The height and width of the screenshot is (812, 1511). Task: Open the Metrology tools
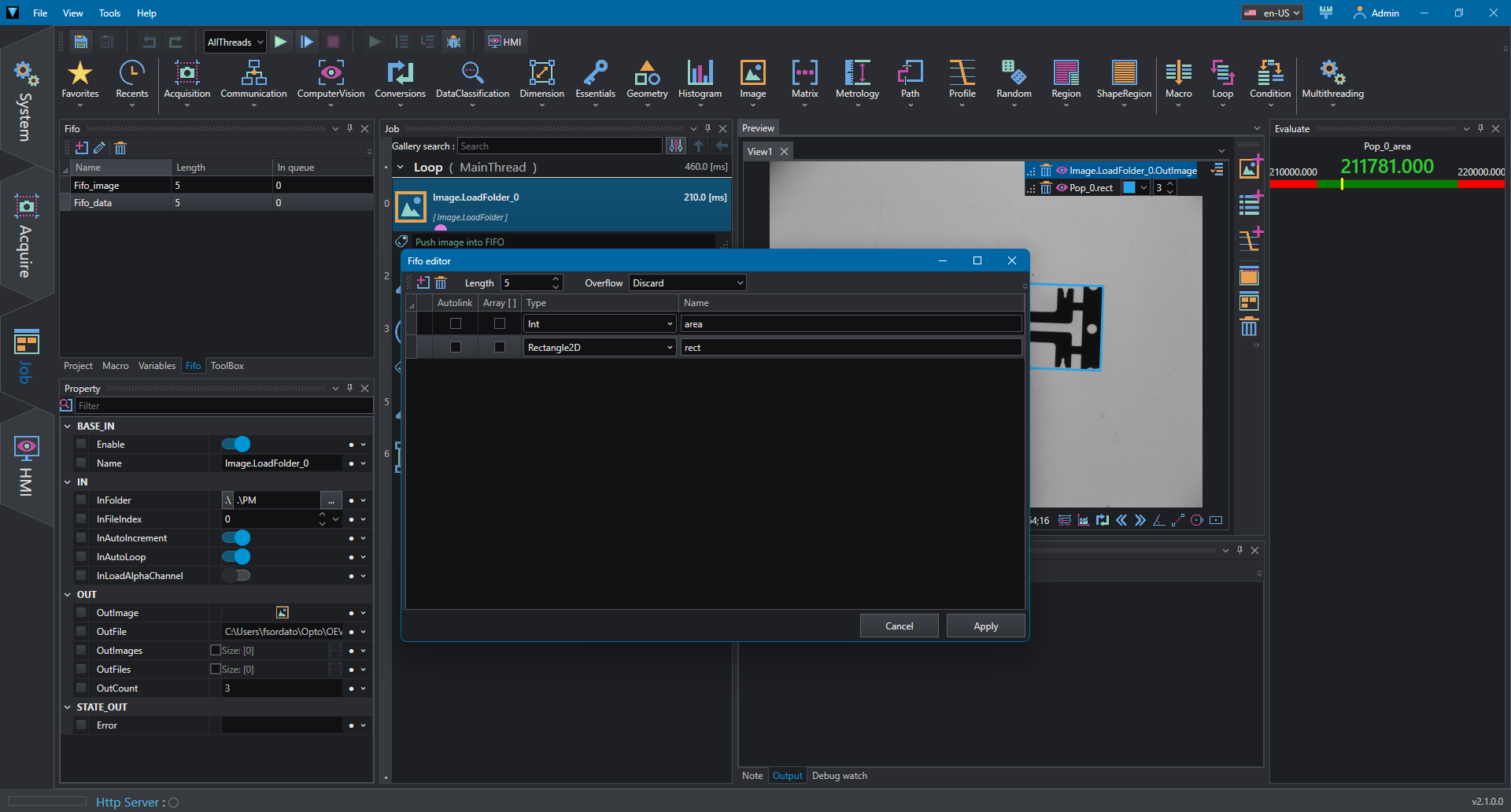[x=858, y=81]
